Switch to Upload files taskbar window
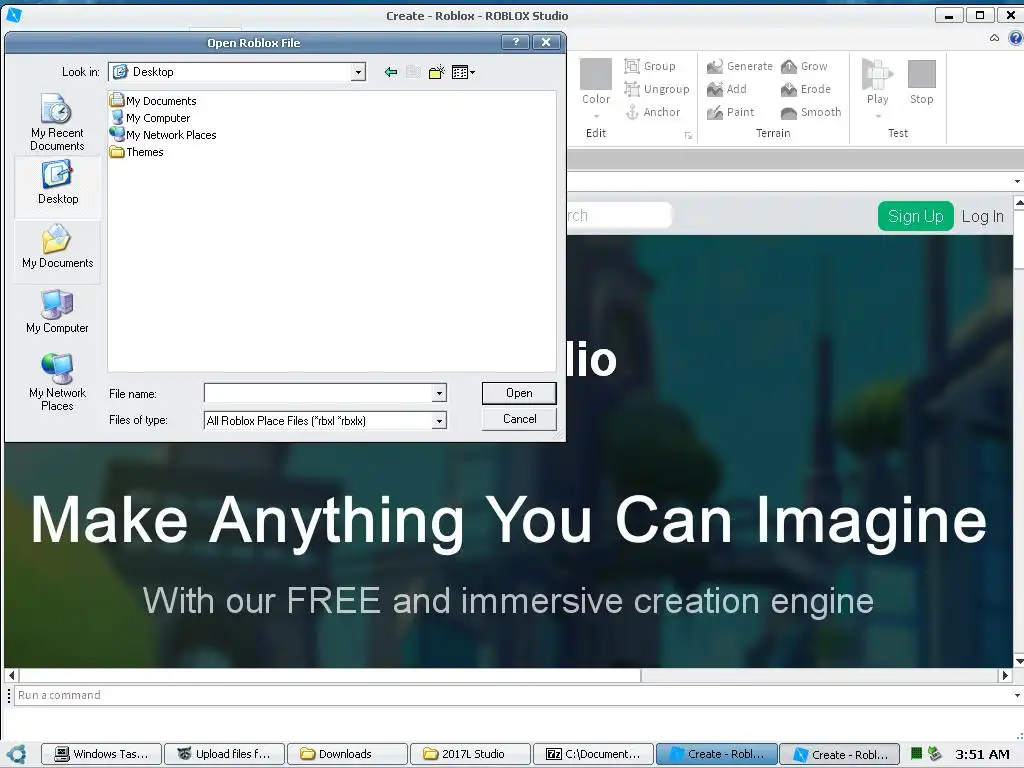This screenshot has height=768, width=1024. 225,754
